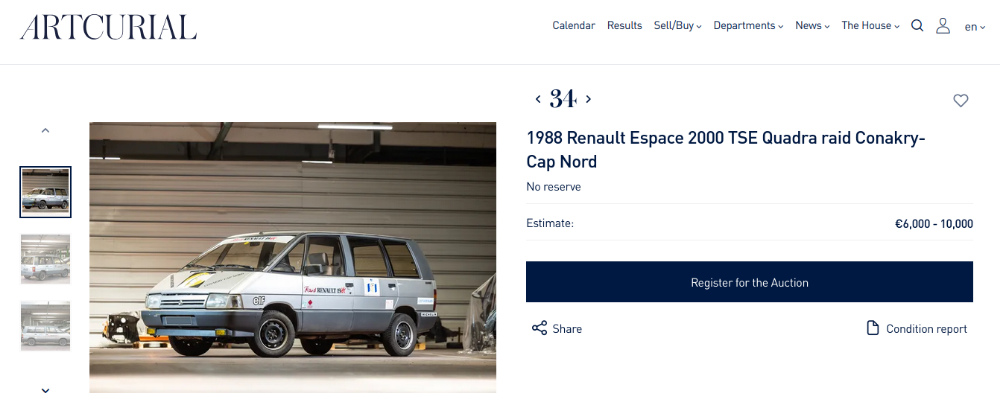Open the Calendar menu item

tap(573, 26)
